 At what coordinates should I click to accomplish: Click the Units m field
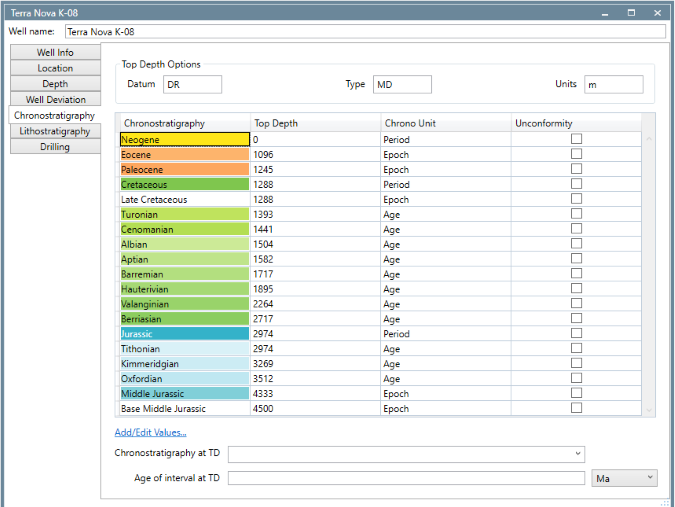click(x=613, y=84)
